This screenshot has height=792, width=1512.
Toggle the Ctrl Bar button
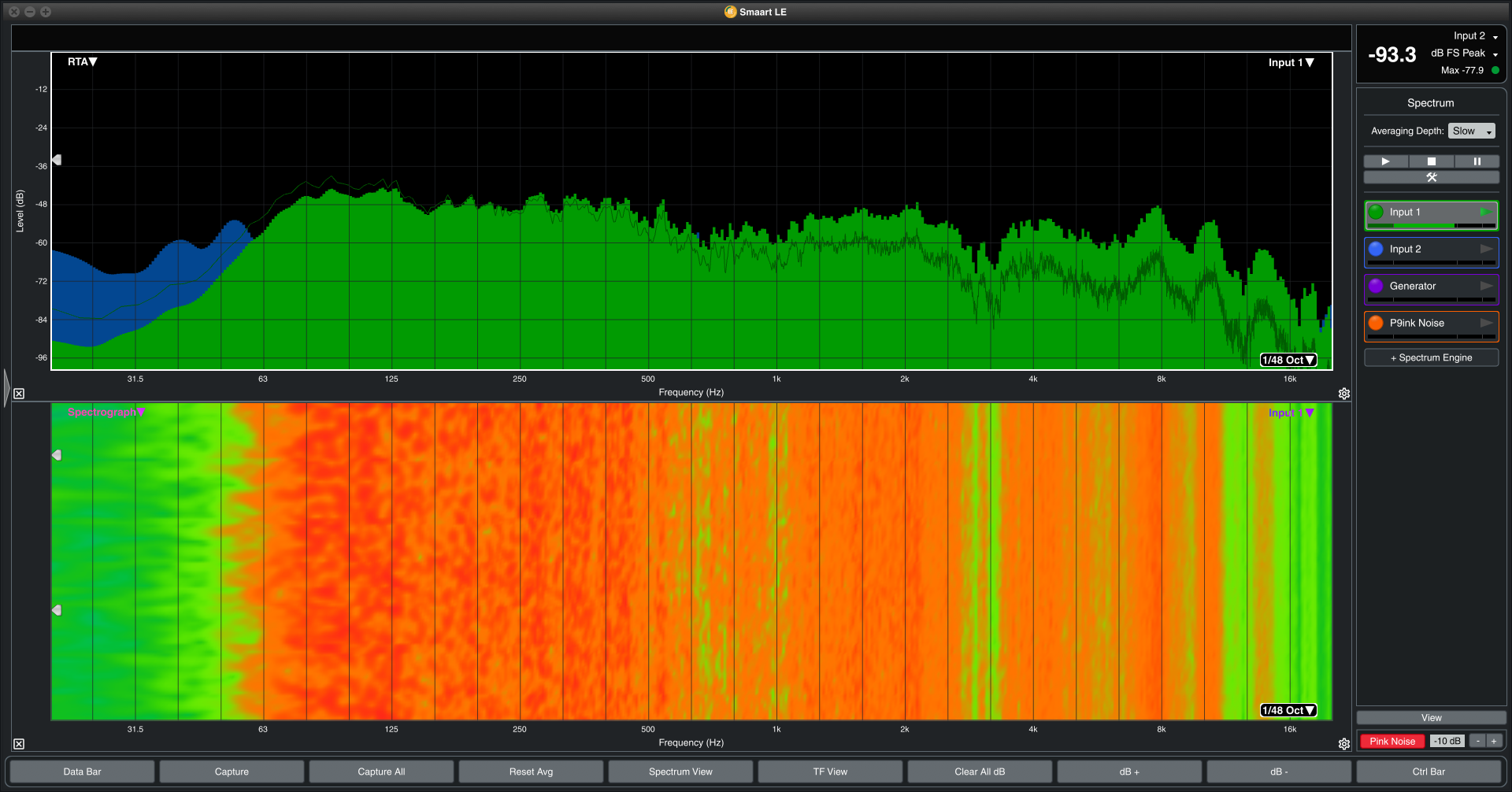pyautogui.click(x=1429, y=772)
